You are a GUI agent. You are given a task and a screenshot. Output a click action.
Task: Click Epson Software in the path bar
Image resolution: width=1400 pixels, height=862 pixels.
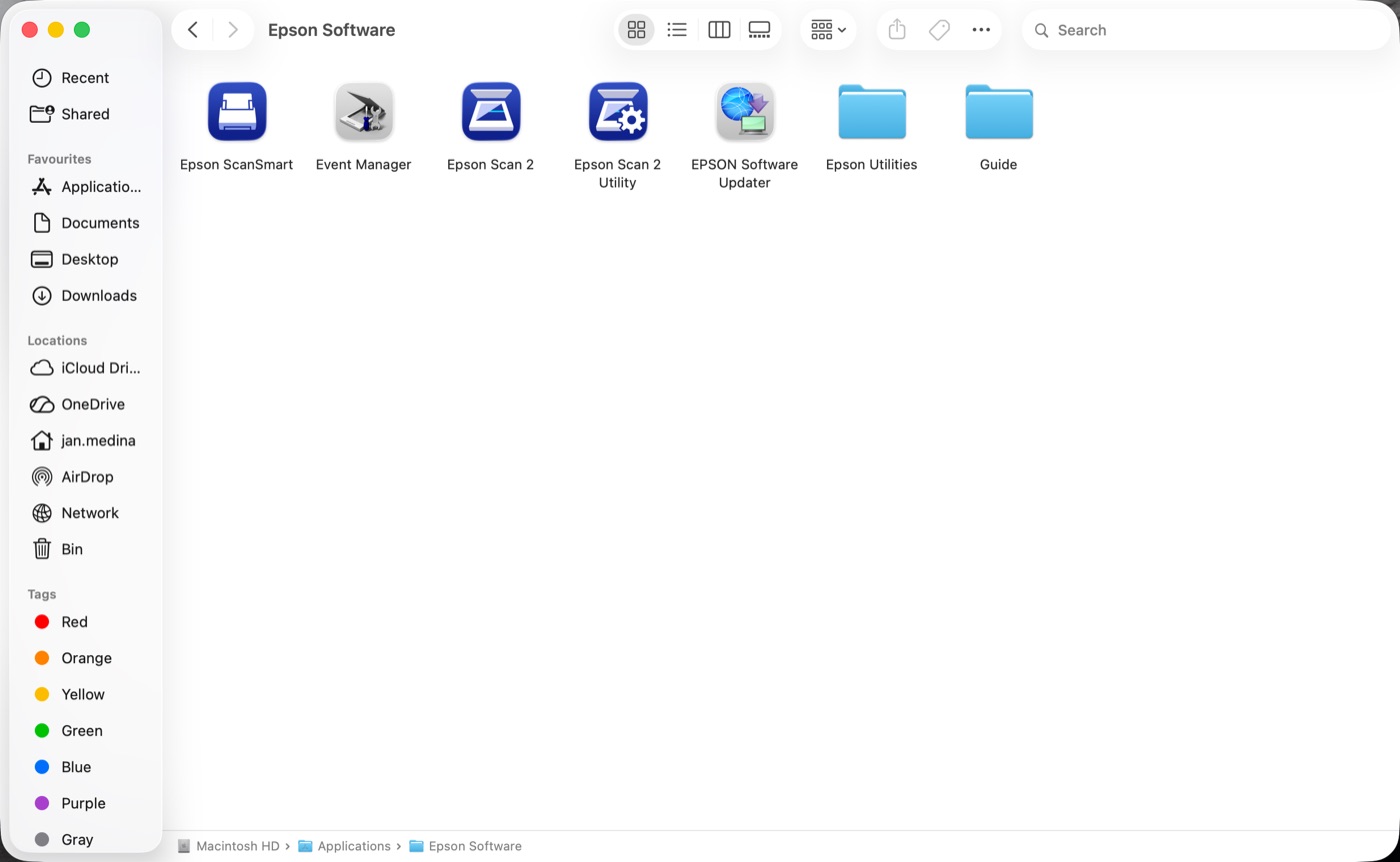click(465, 846)
